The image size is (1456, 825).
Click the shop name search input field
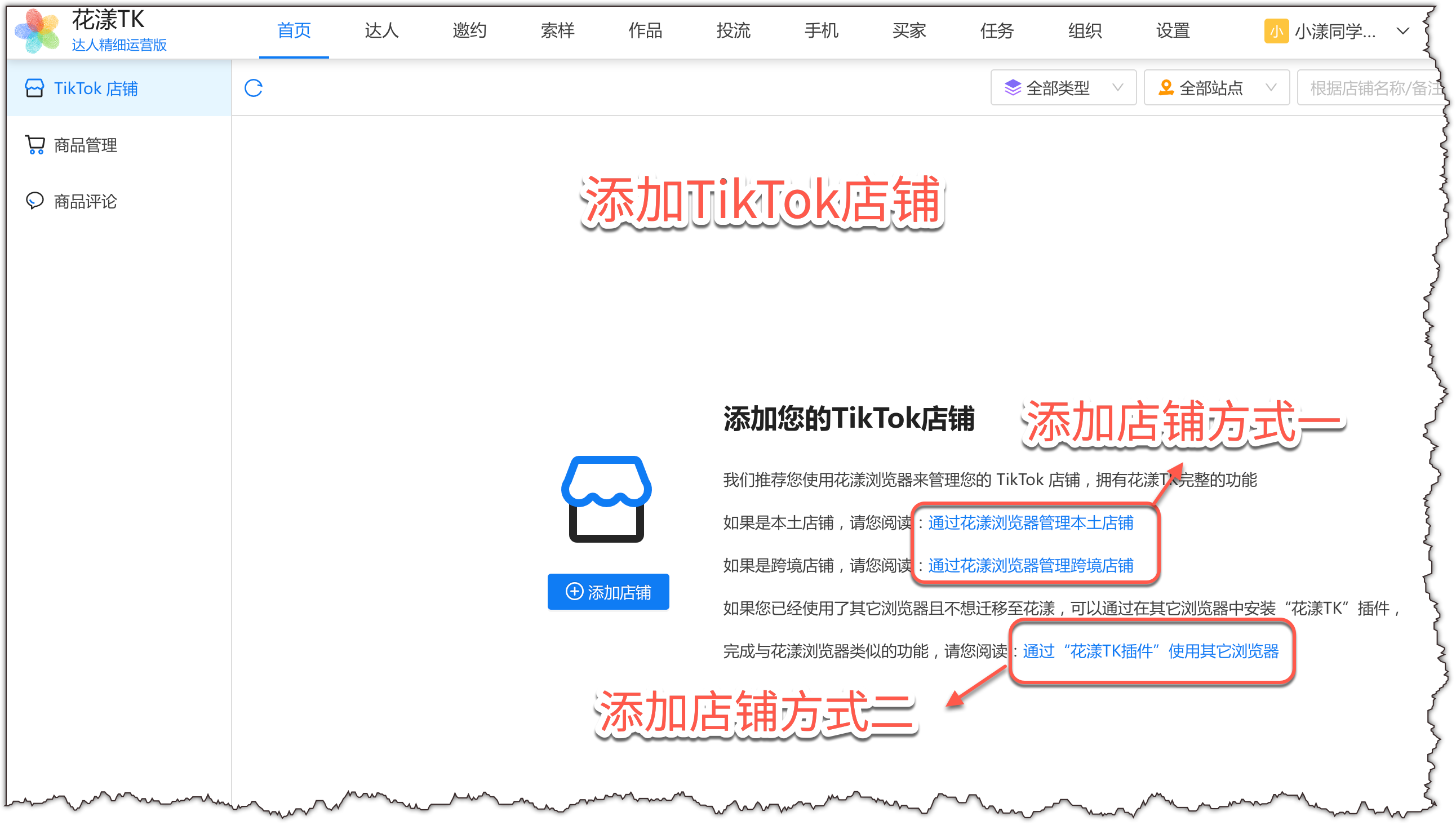tap(1371, 88)
